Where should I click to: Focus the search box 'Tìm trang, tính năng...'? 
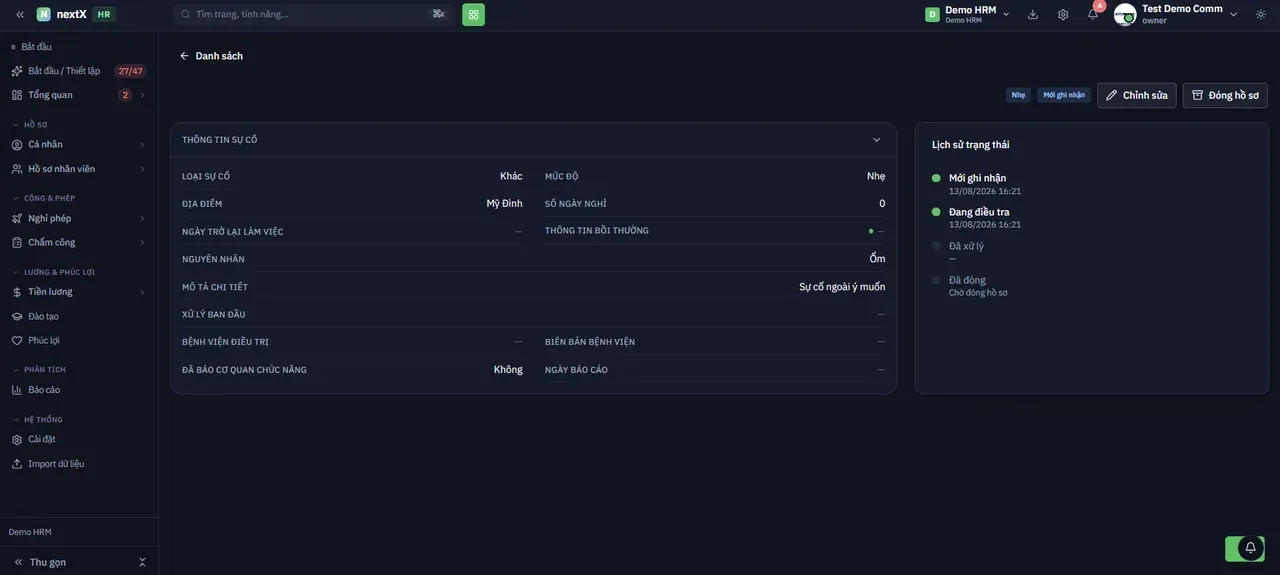[x=312, y=14]
